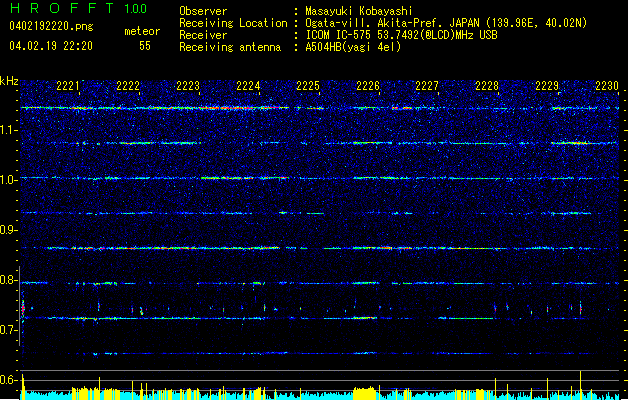Click the 2224 time marker
This screenshot has height=400, width=629.
(248, 86)
